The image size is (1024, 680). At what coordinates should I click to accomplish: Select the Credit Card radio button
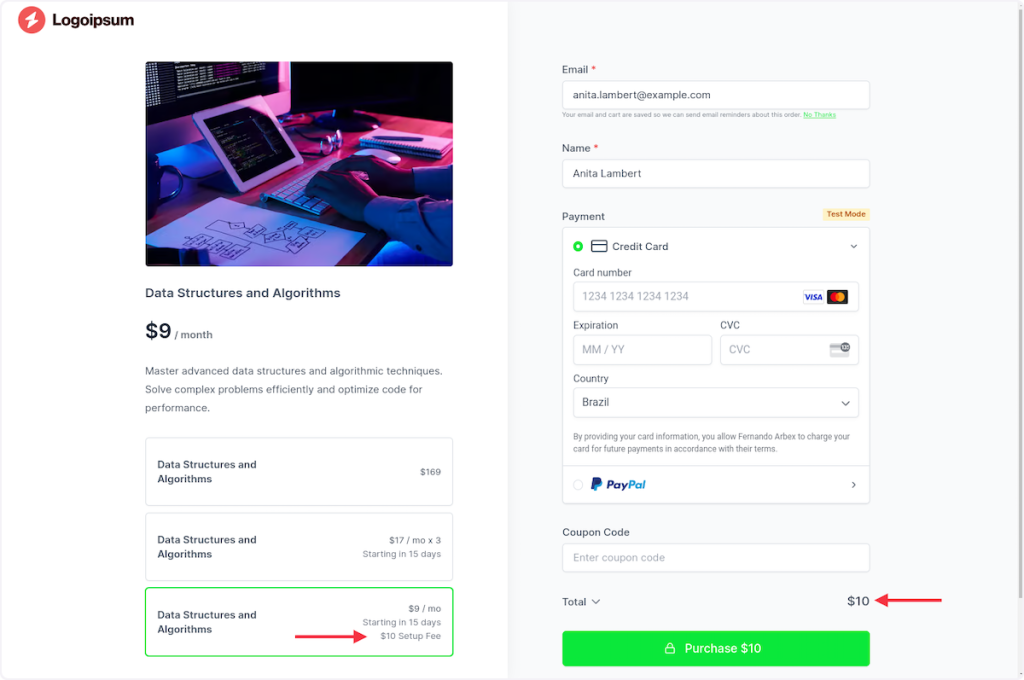578,246
